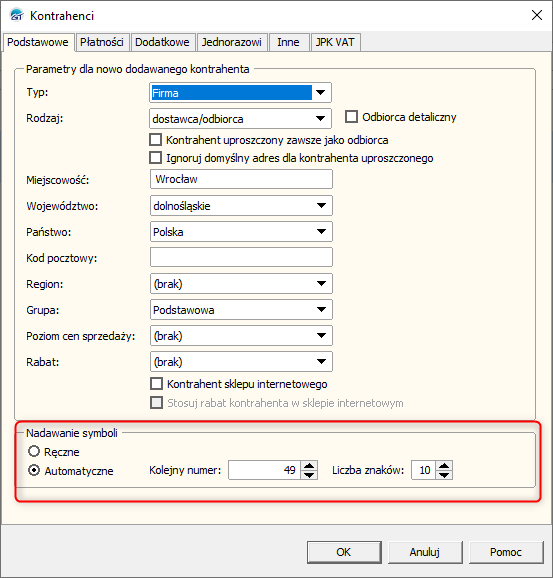Click the Liczba znaków field showing 10
The image size is (553, 578).
[x=423, y=470]
